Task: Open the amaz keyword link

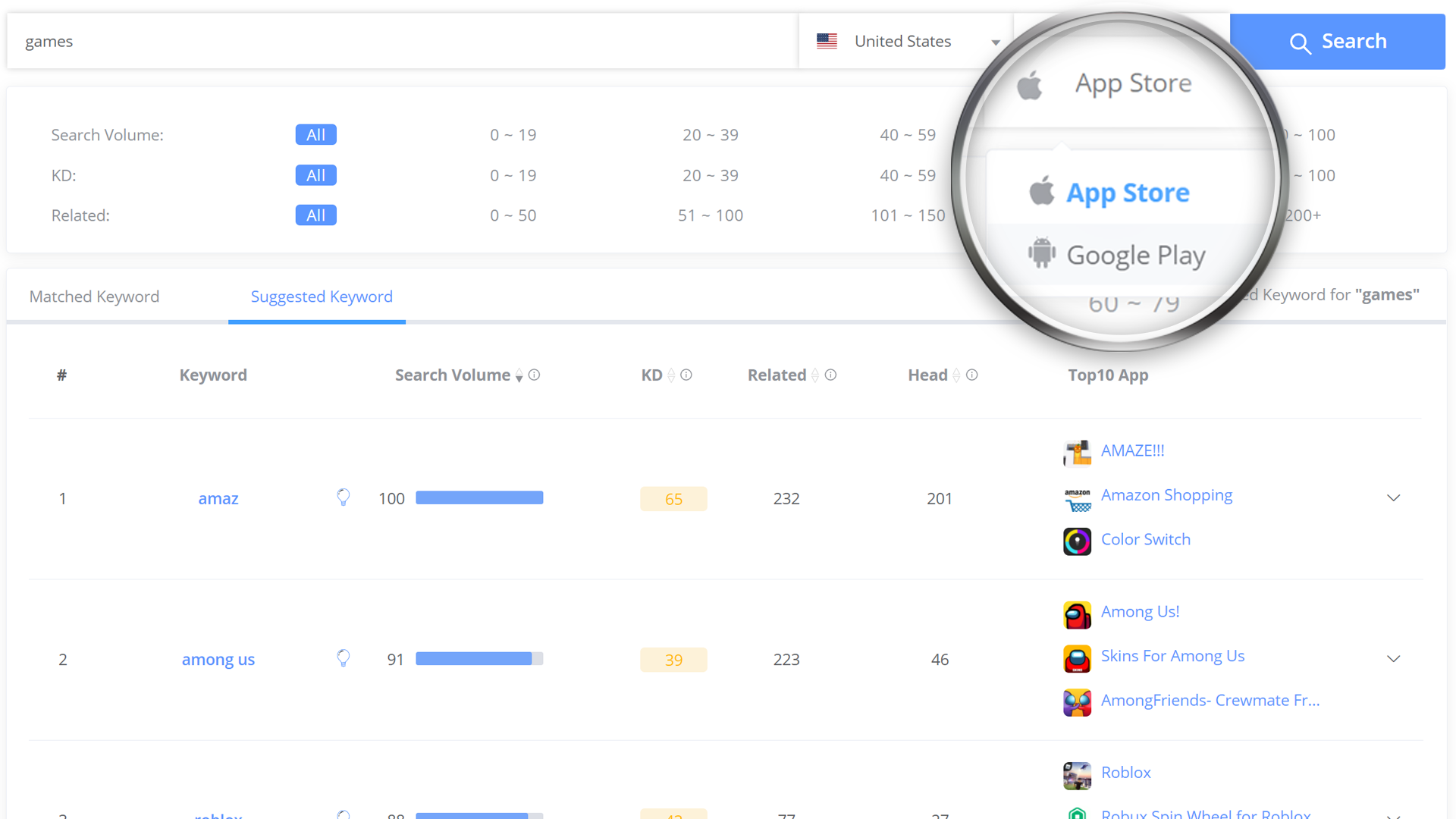Action: click(x=218, y=499)
